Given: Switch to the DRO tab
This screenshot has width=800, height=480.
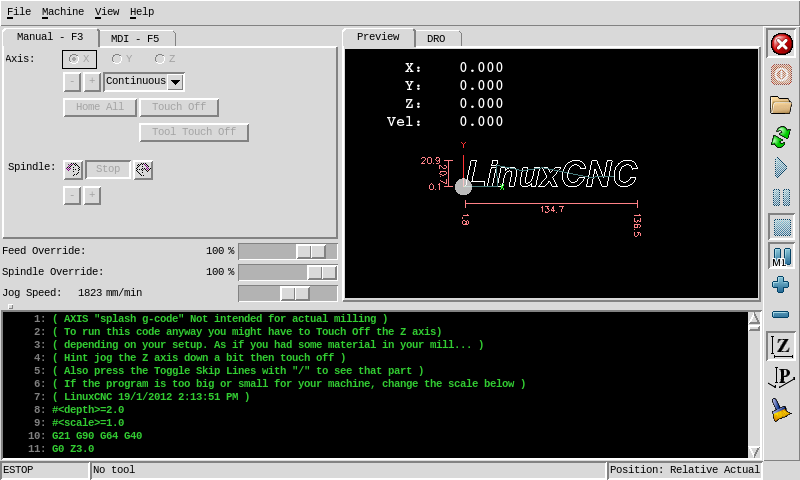Looking at the screenshot, I should point(436,39).
